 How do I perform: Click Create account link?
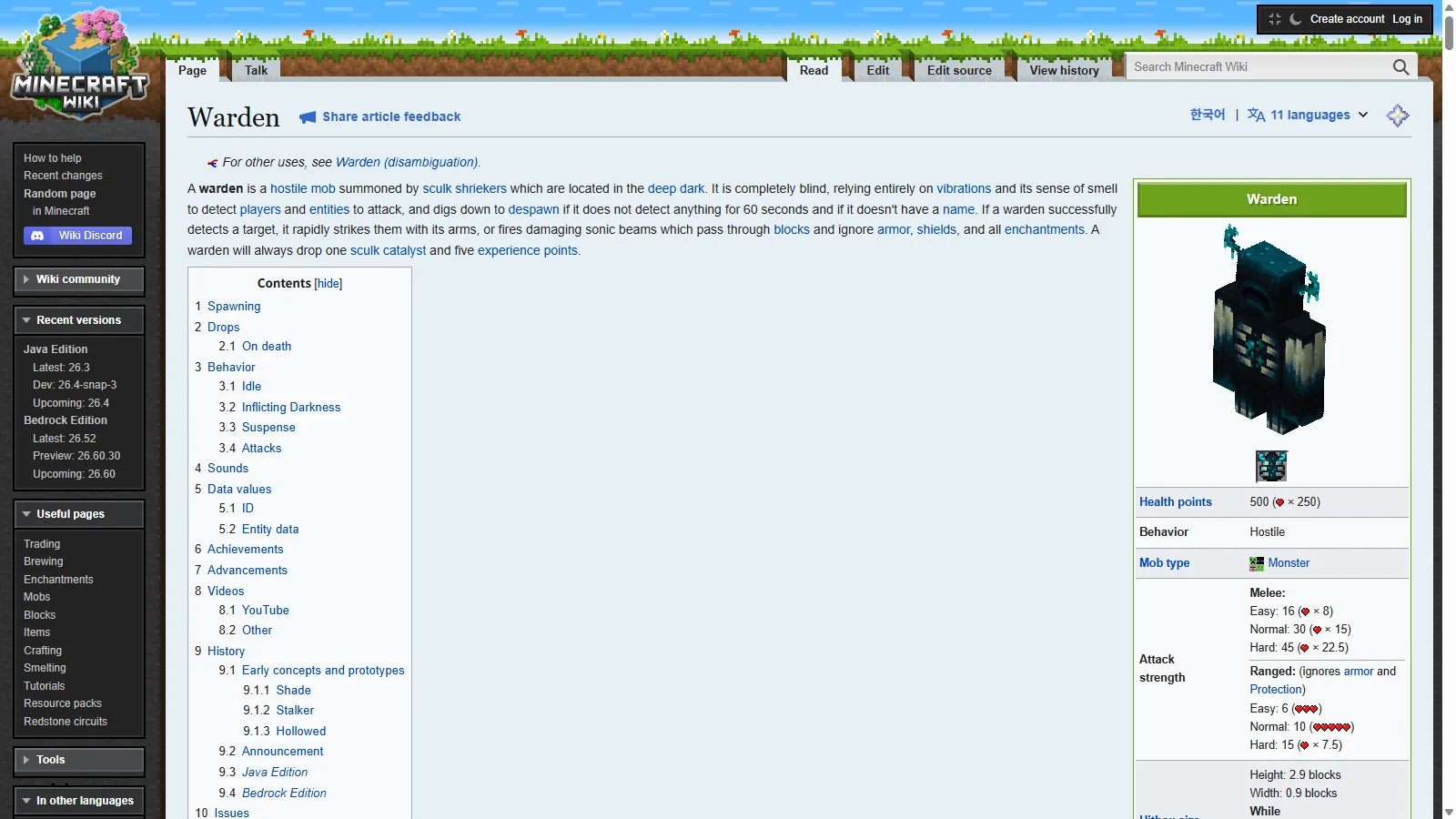(x=1347, y=19)
